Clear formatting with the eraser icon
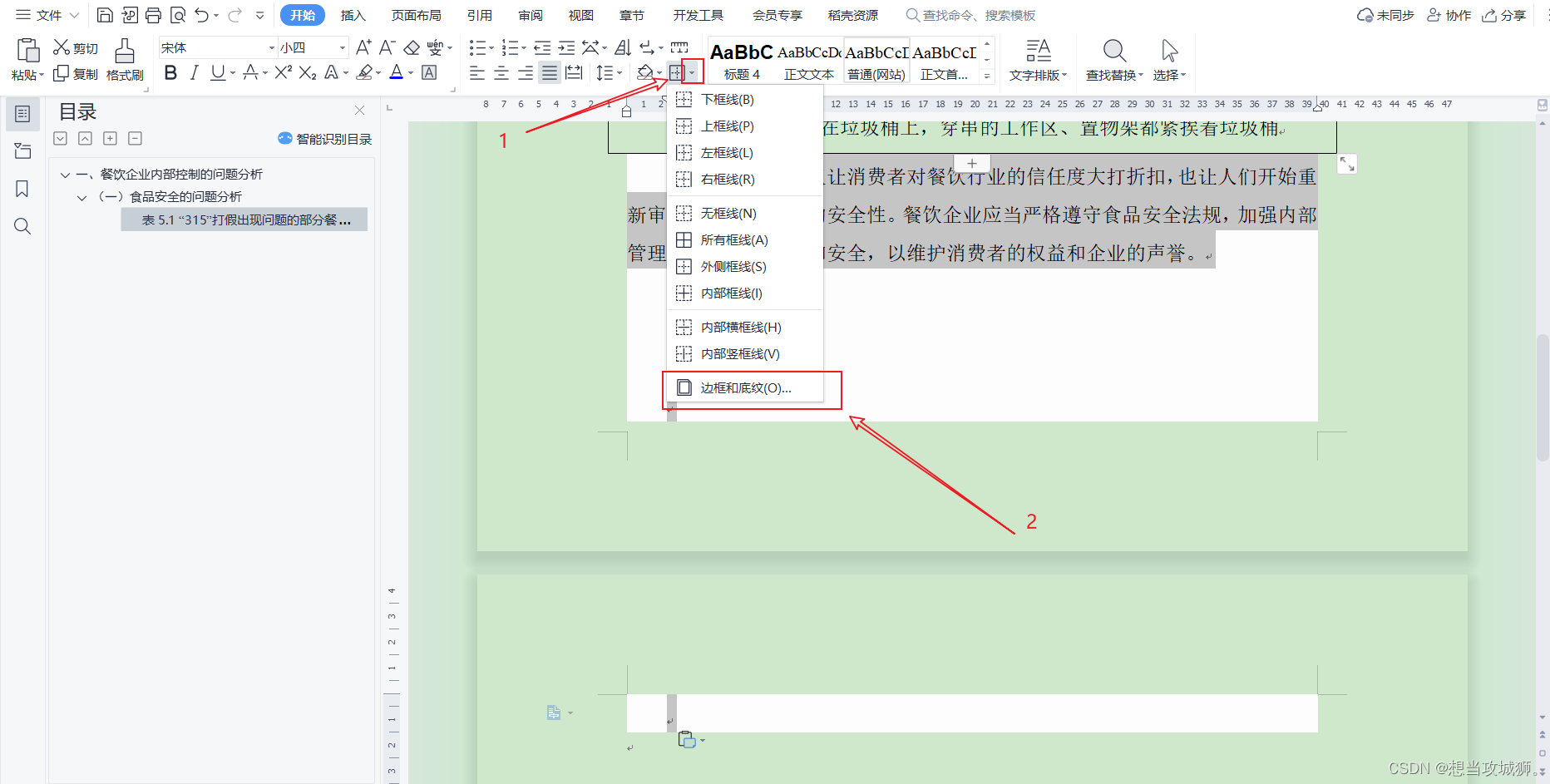The image size is (1550, 784). click(412, 47)
